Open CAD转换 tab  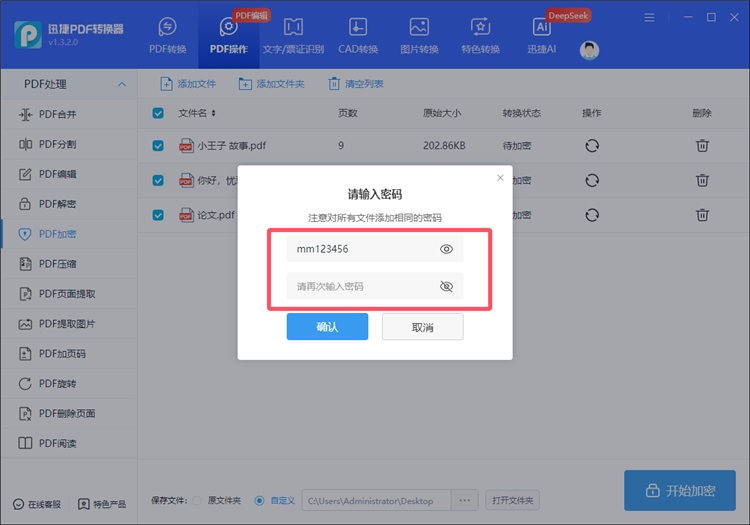pyautogui.click(x=358, y=35)
